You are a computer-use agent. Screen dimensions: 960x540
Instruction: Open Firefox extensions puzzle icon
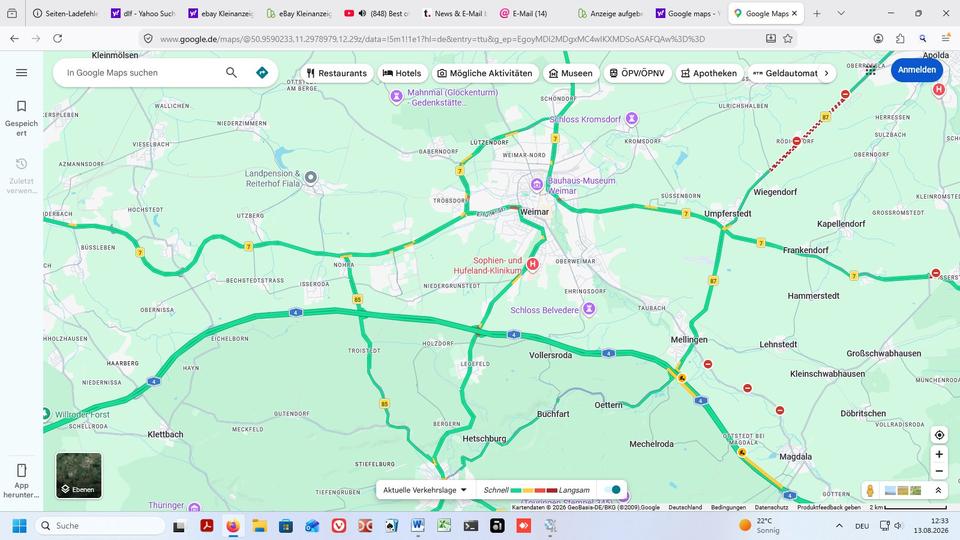click(x=900, y=39)
